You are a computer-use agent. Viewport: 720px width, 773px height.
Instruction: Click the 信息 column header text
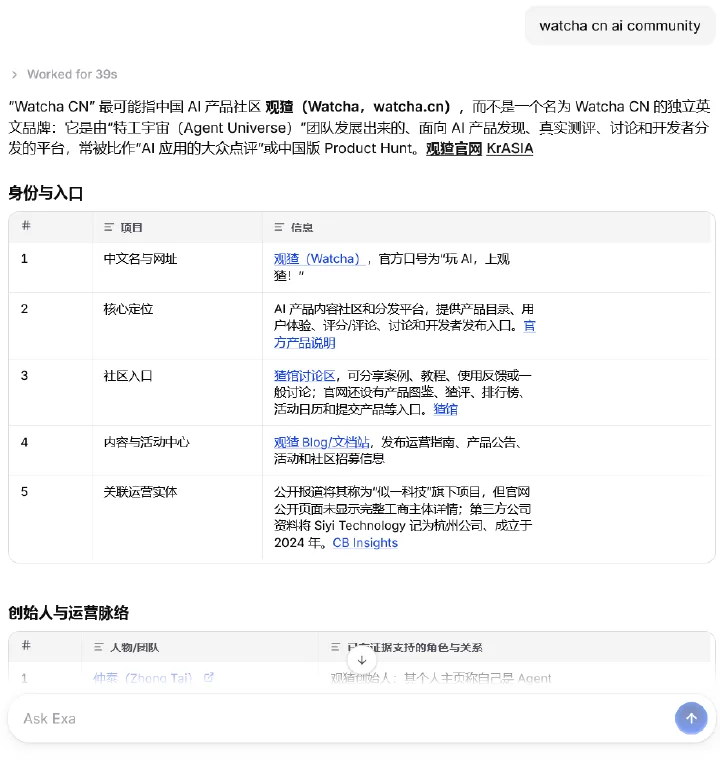point(302,227)
